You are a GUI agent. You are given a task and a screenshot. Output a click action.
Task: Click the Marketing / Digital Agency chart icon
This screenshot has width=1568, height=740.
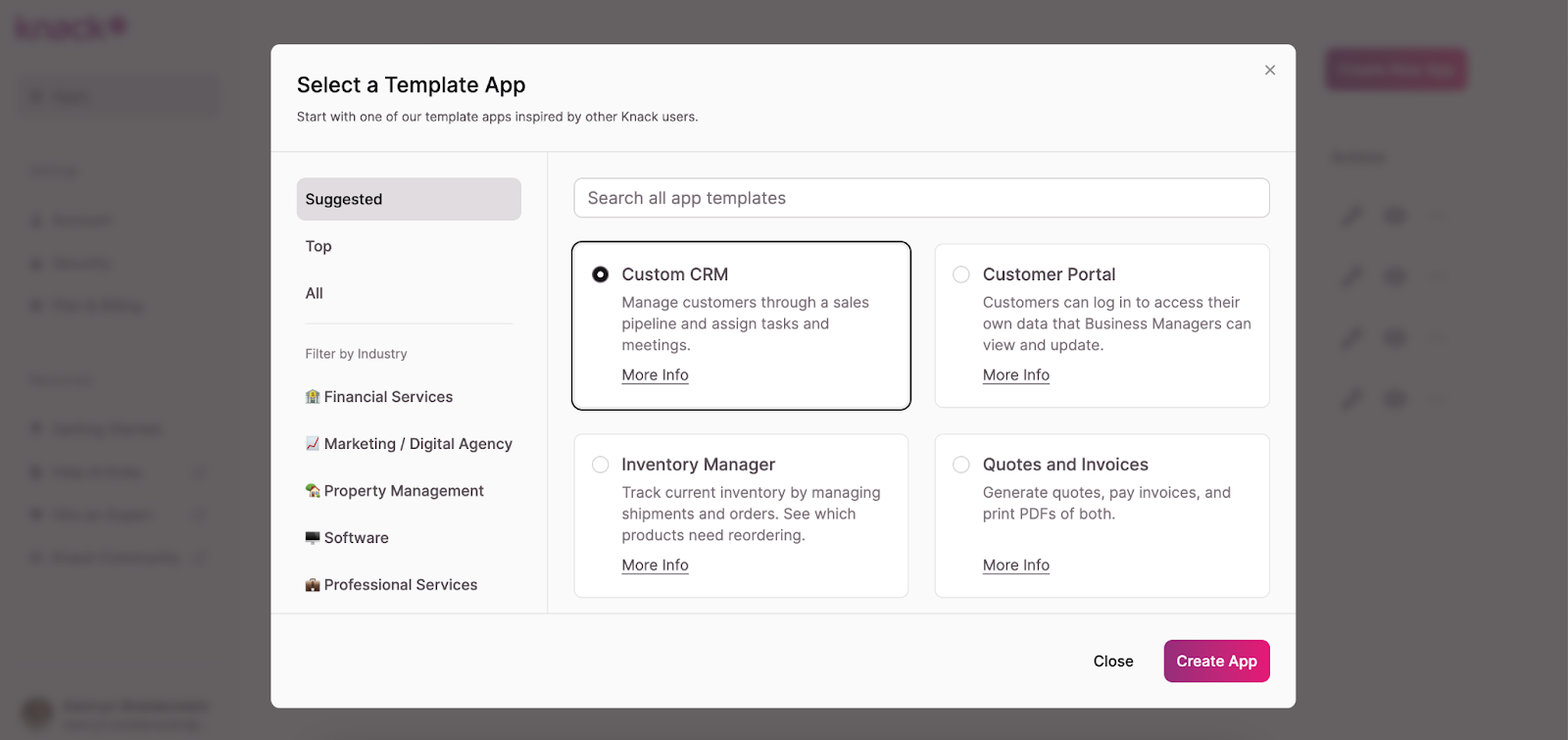(x=313, y=444)
